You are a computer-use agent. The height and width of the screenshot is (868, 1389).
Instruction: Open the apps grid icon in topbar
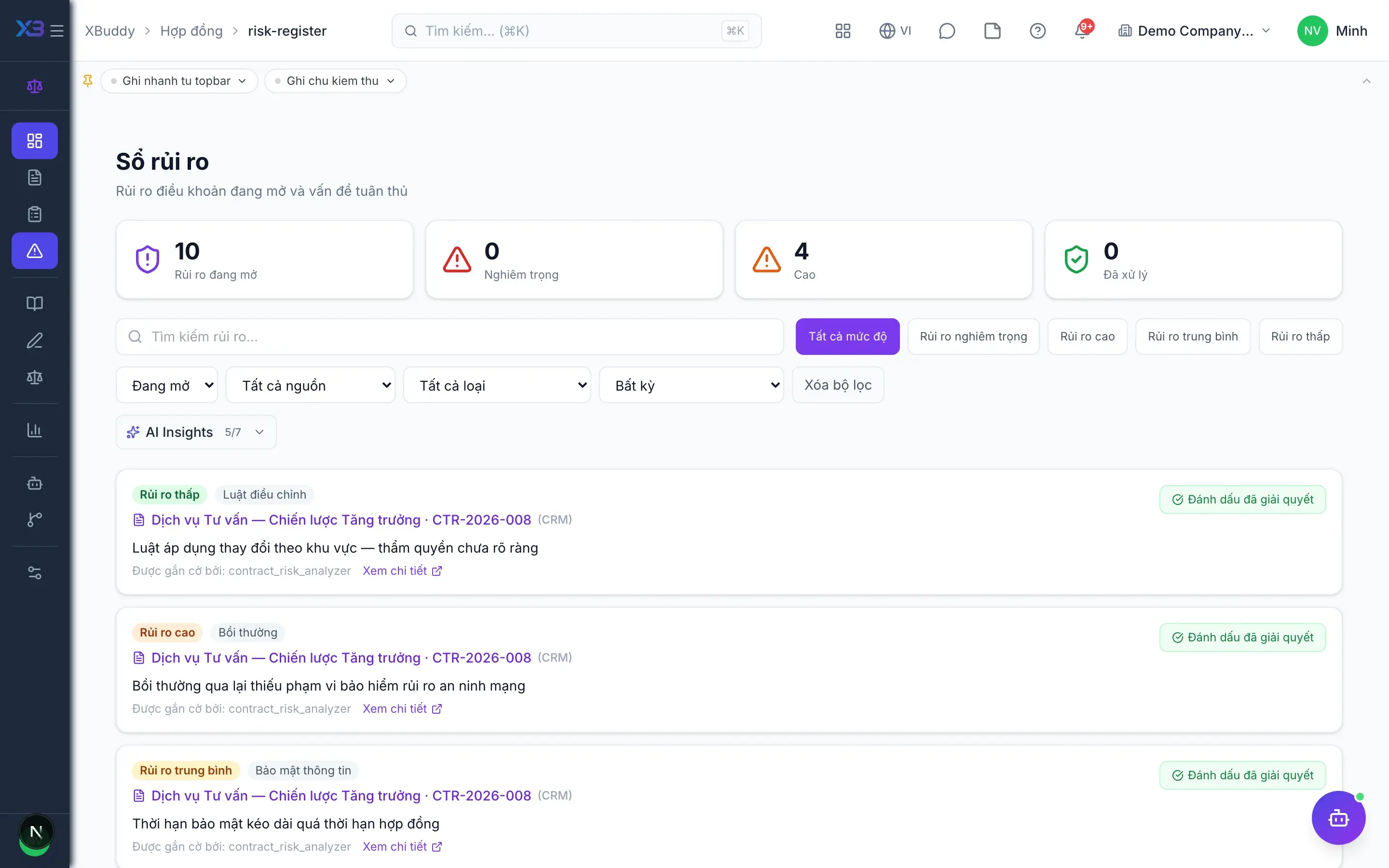(x=843, y=30)
